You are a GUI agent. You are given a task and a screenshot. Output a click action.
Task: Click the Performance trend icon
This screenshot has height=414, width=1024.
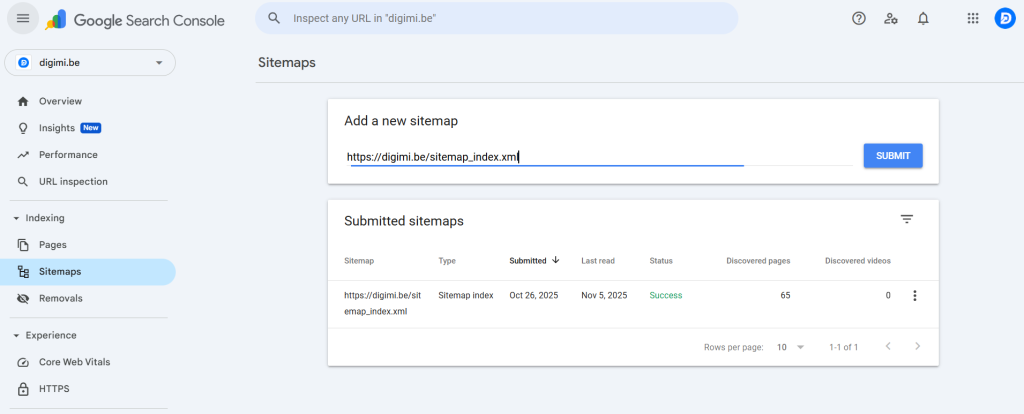pos(24,155)
